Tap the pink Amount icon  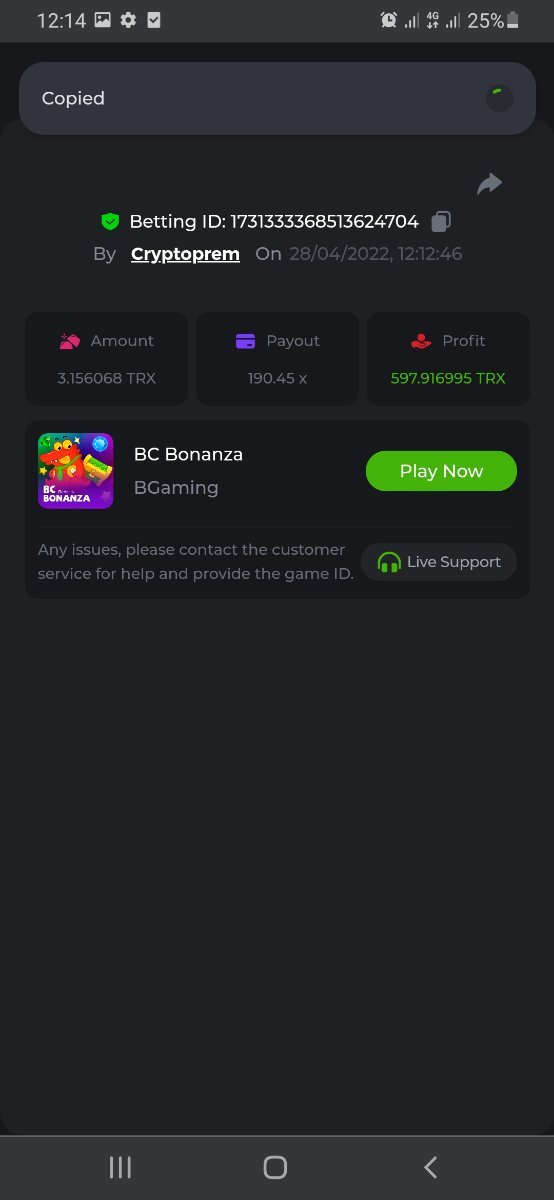70,341
